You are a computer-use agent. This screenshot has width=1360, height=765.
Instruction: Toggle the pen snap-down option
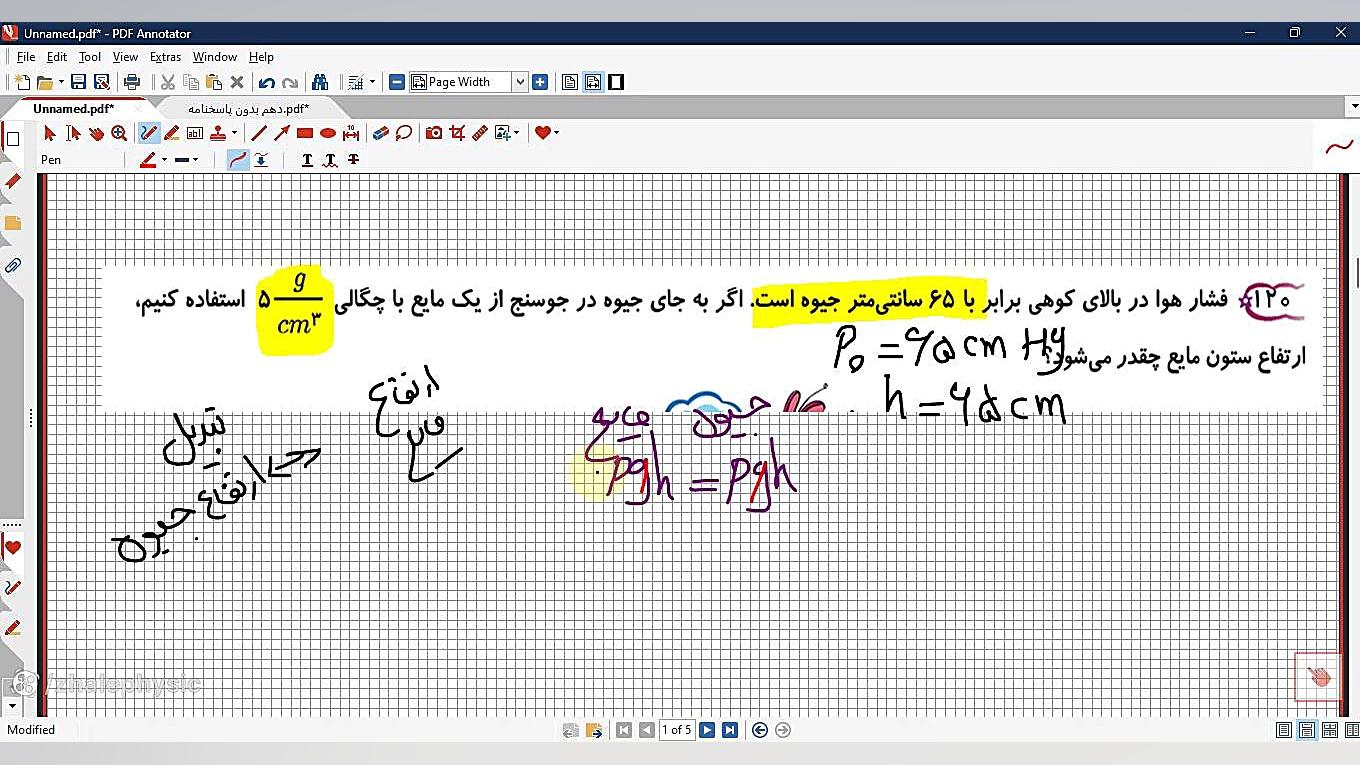click(261, 160)
